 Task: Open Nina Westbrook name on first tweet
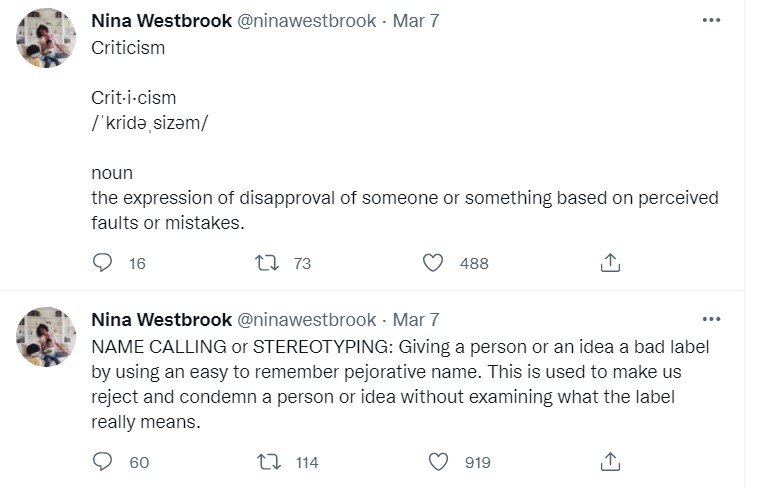point(160,21)
